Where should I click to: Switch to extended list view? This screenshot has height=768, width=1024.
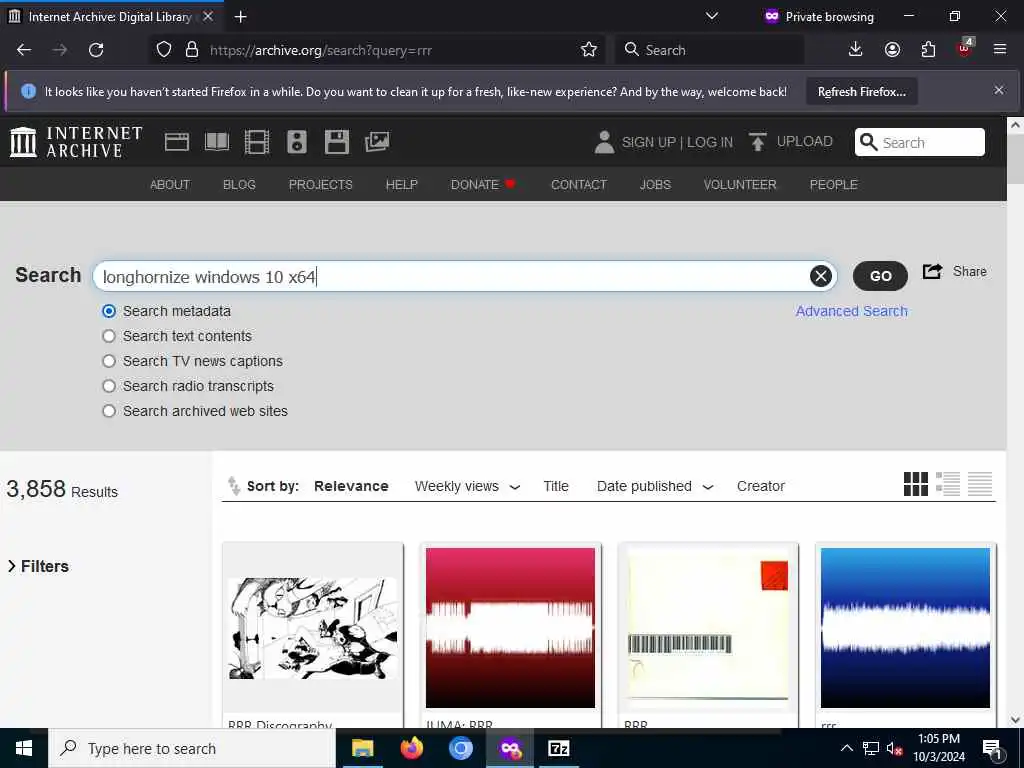(948, 484)
